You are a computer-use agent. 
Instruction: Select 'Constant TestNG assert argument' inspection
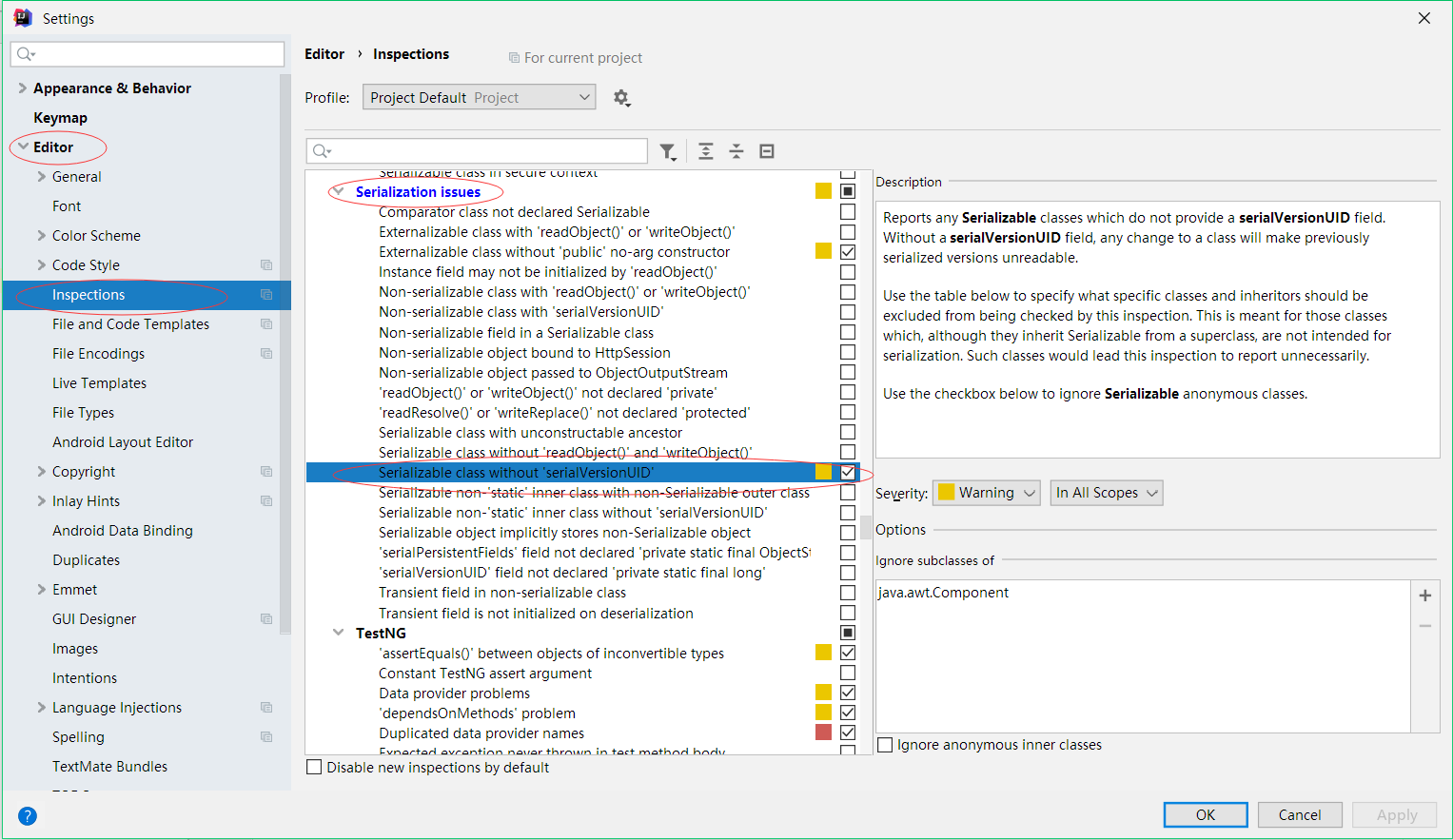pos(485,673)
